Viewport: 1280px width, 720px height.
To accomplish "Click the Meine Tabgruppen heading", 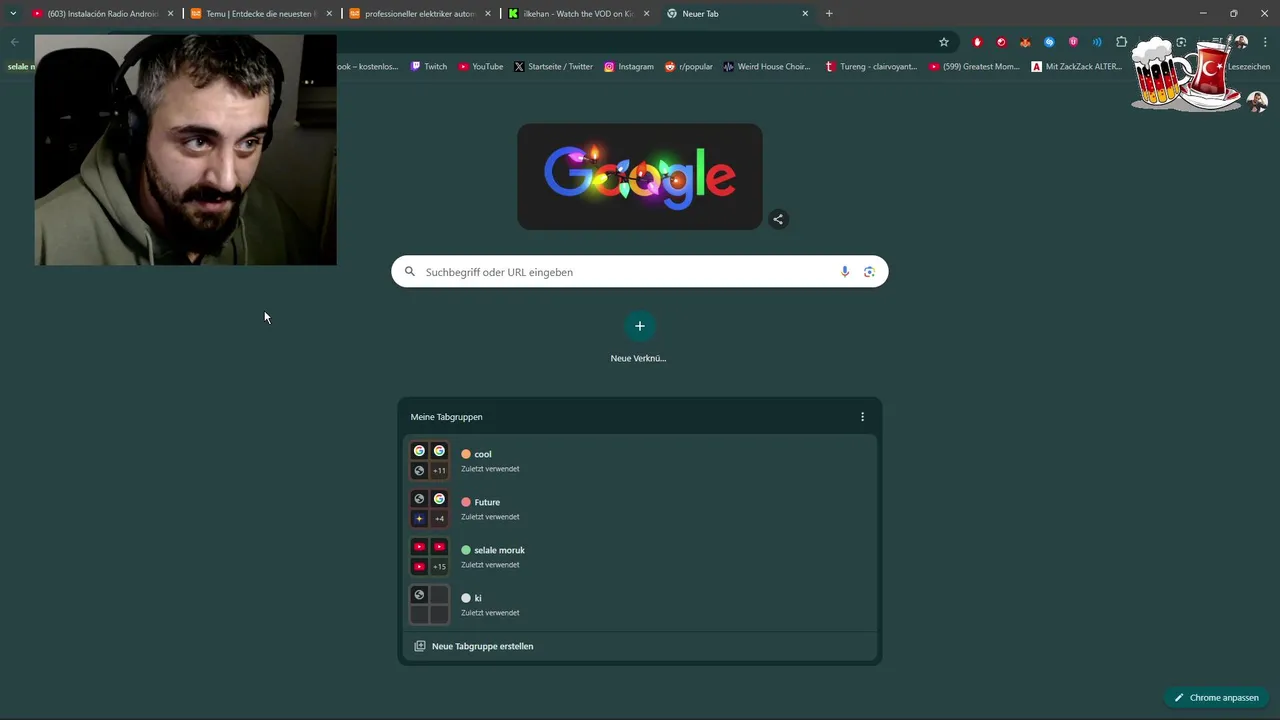I will (446, 417).
